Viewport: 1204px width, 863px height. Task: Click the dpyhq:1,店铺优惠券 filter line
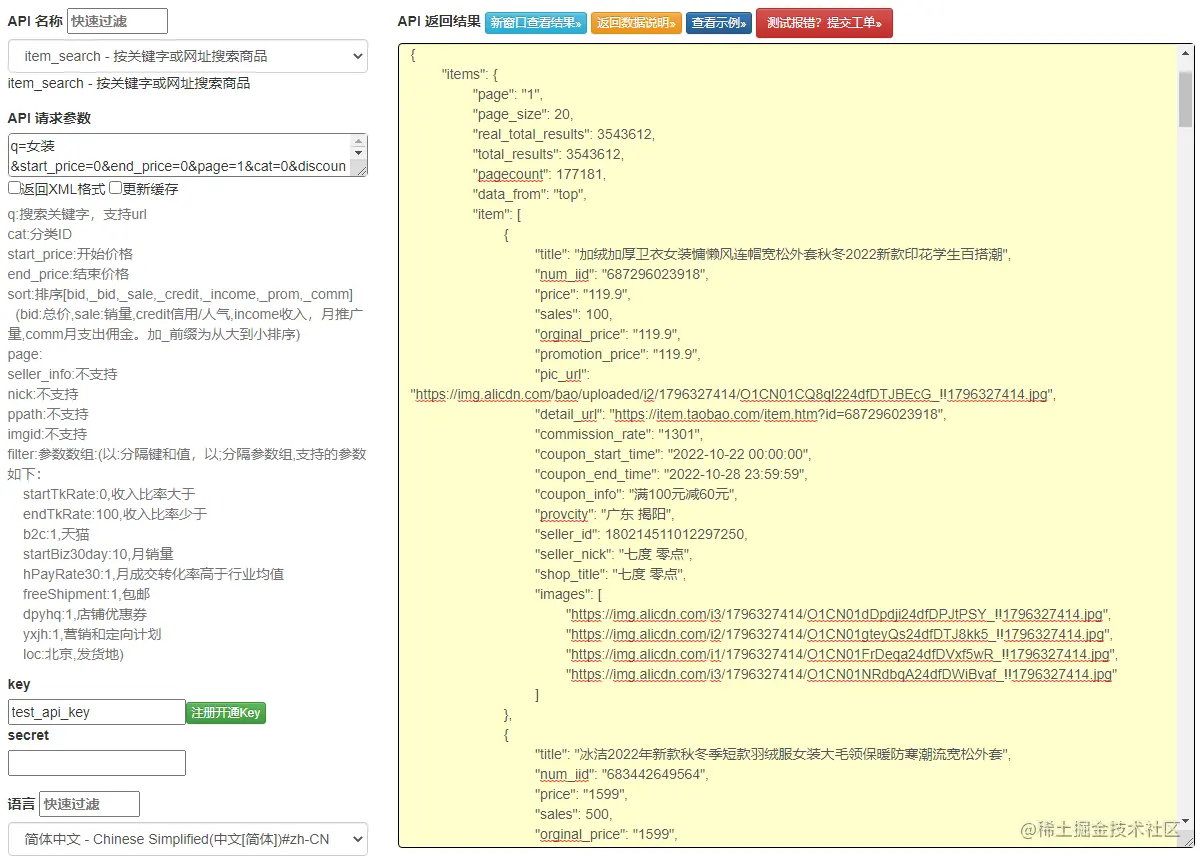(85, 614)
